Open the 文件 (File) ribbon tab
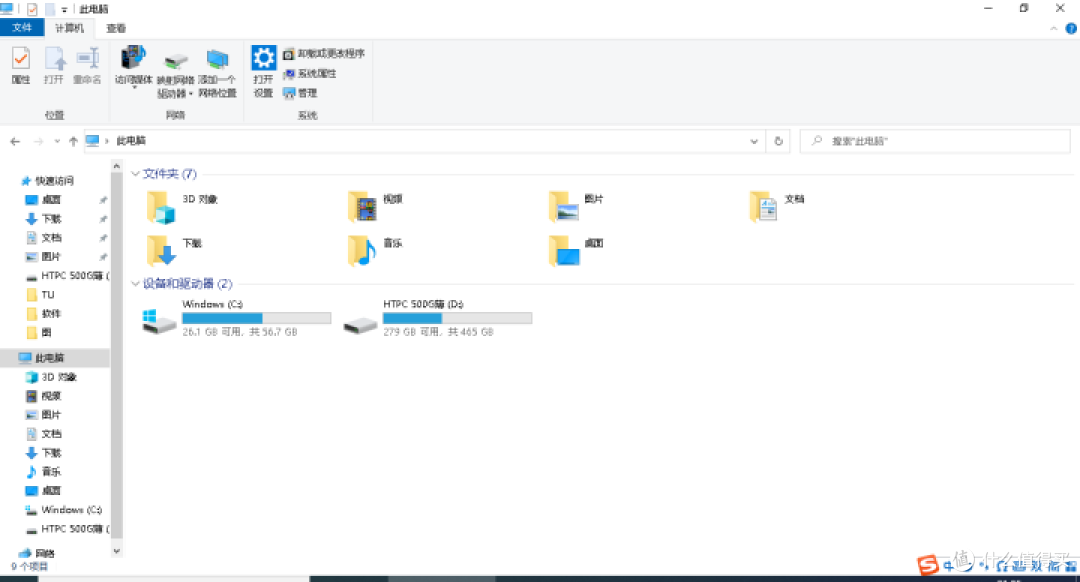Viewport: 1080px width, 582px height. (22, 28)
